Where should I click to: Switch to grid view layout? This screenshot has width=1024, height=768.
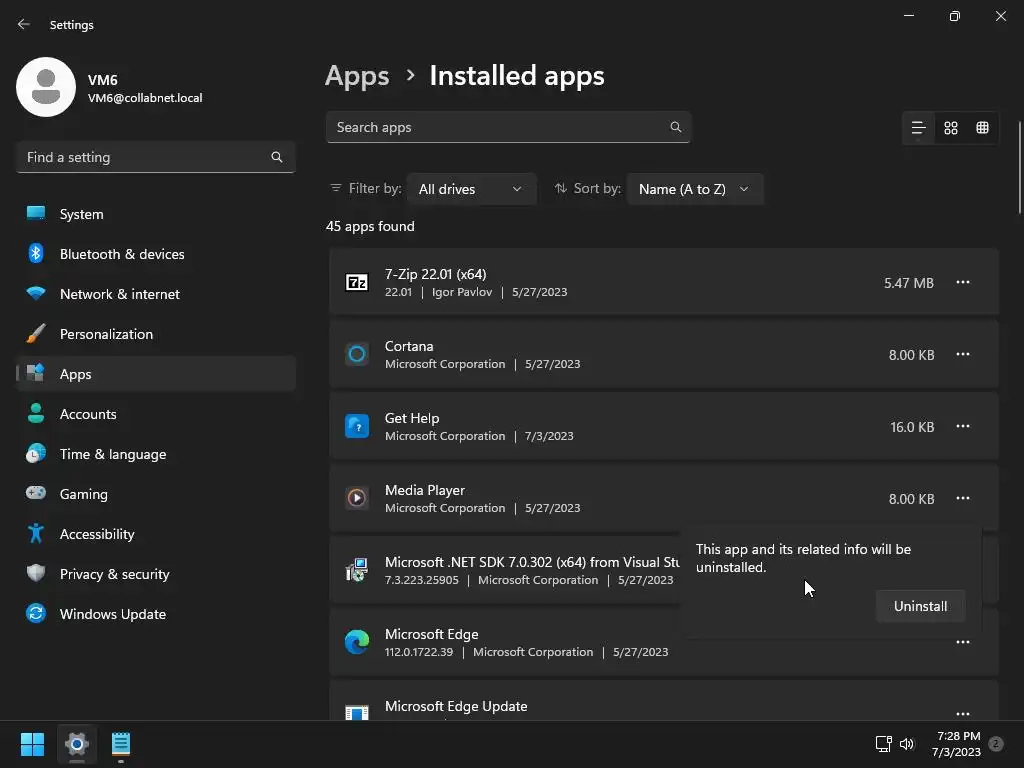[x=951, y=128]
